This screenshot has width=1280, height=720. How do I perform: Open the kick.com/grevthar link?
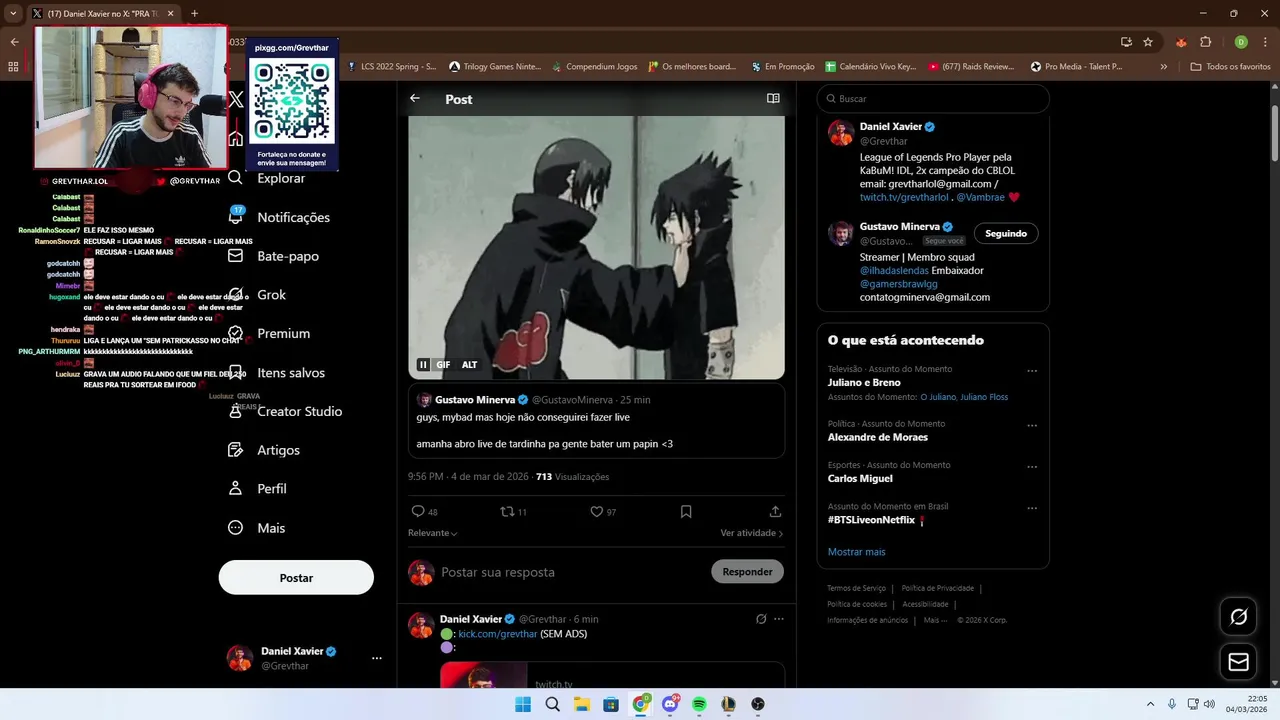[498, 634]
